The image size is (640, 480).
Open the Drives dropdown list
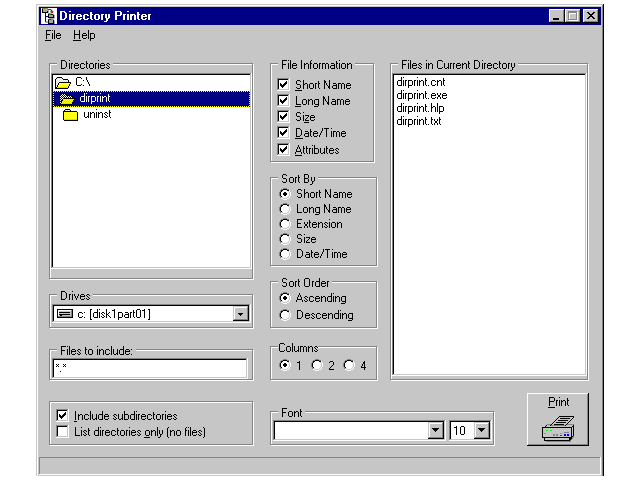tap(239, 314)
